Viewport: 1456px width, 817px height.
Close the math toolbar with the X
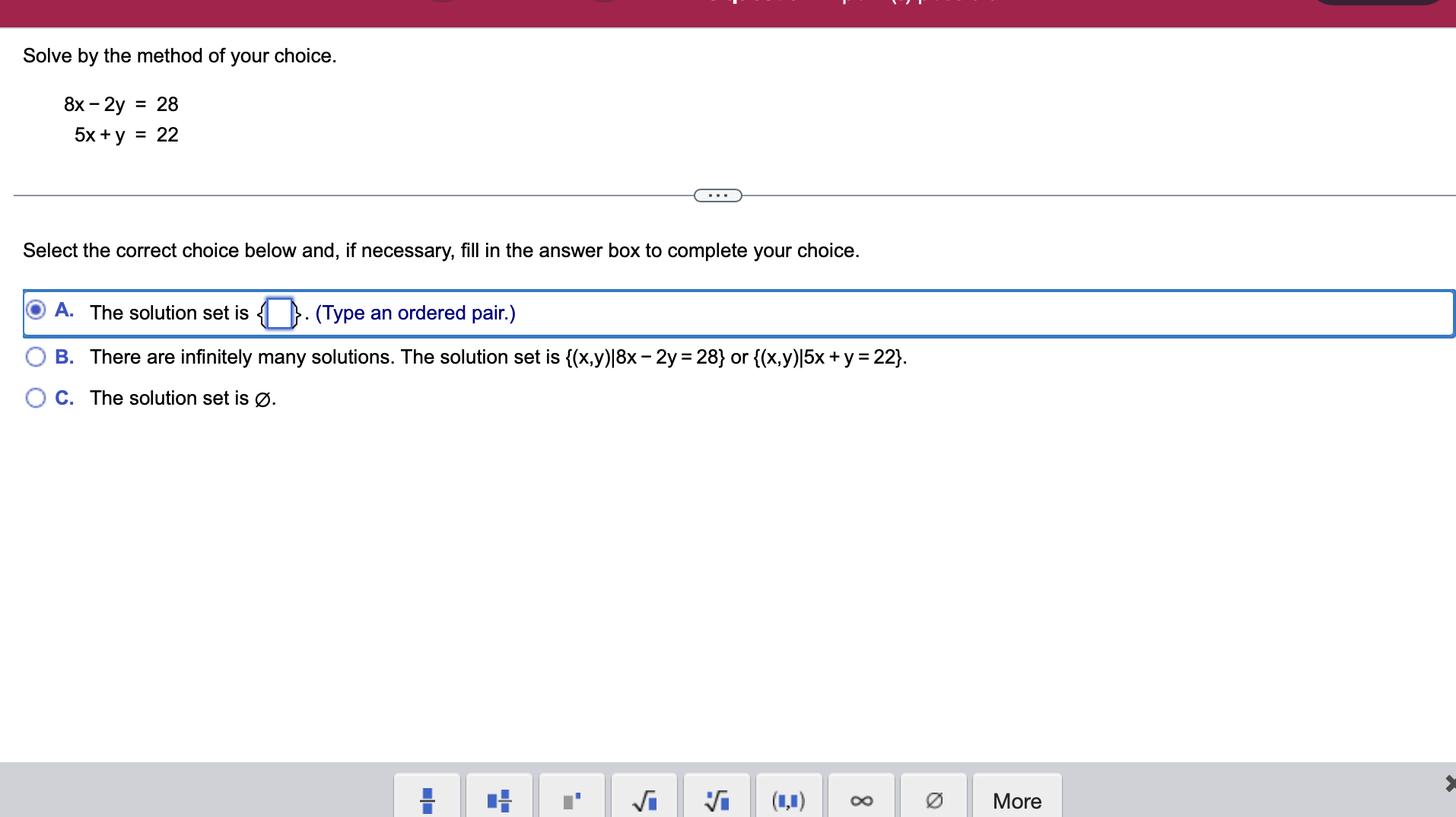(x=1450, y=783)
